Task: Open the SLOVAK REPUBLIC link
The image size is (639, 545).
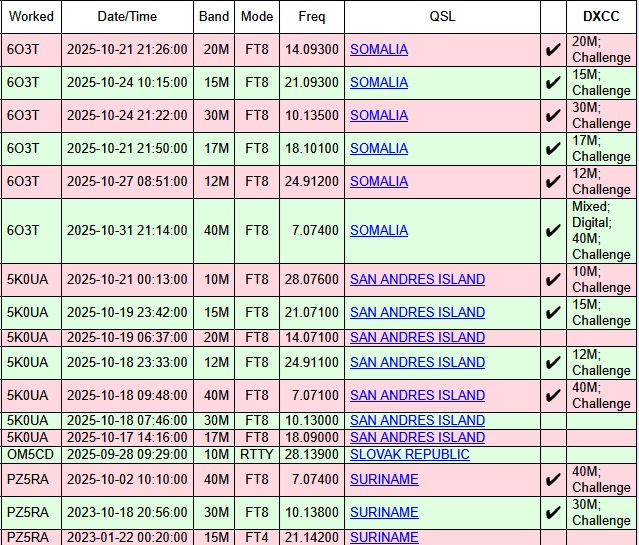Action: [410, 455]
